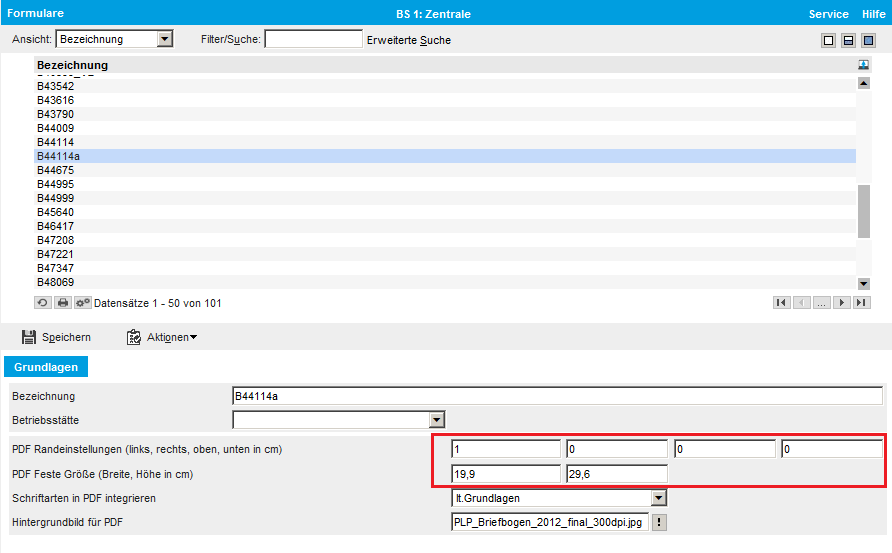Screen dimensions: 892x553
Task: Select the Grundlagen tab
Action: click(x=46, y=367)
